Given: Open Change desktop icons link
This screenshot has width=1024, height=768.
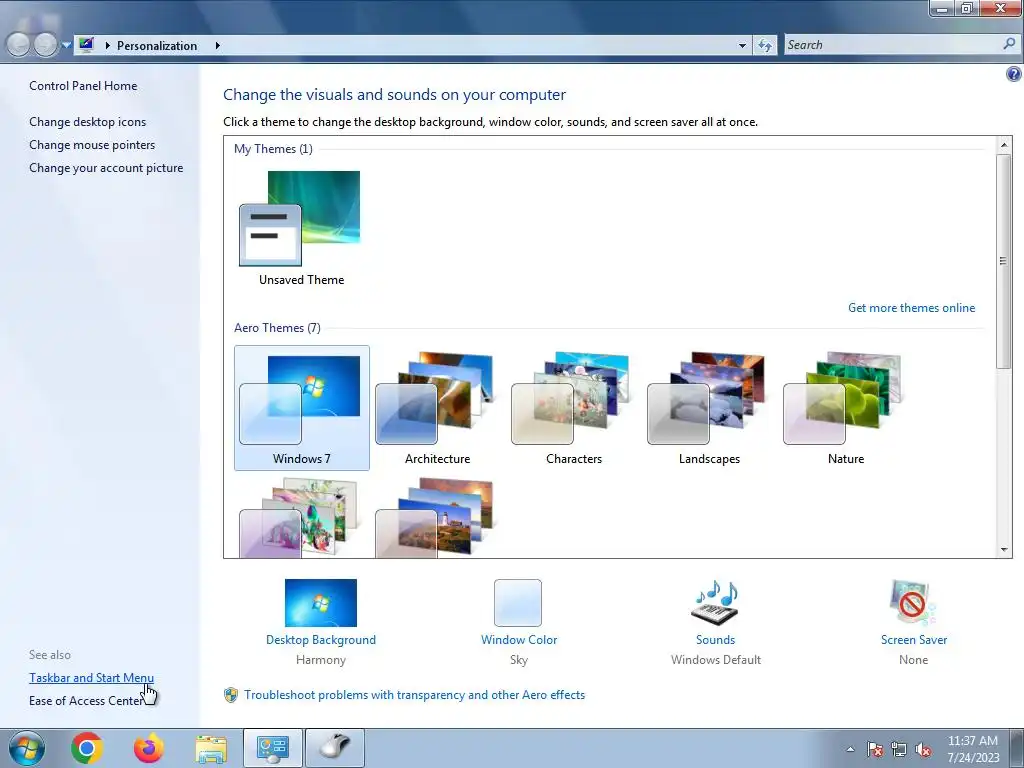Looking at the screenshot, I should point(88,121).
